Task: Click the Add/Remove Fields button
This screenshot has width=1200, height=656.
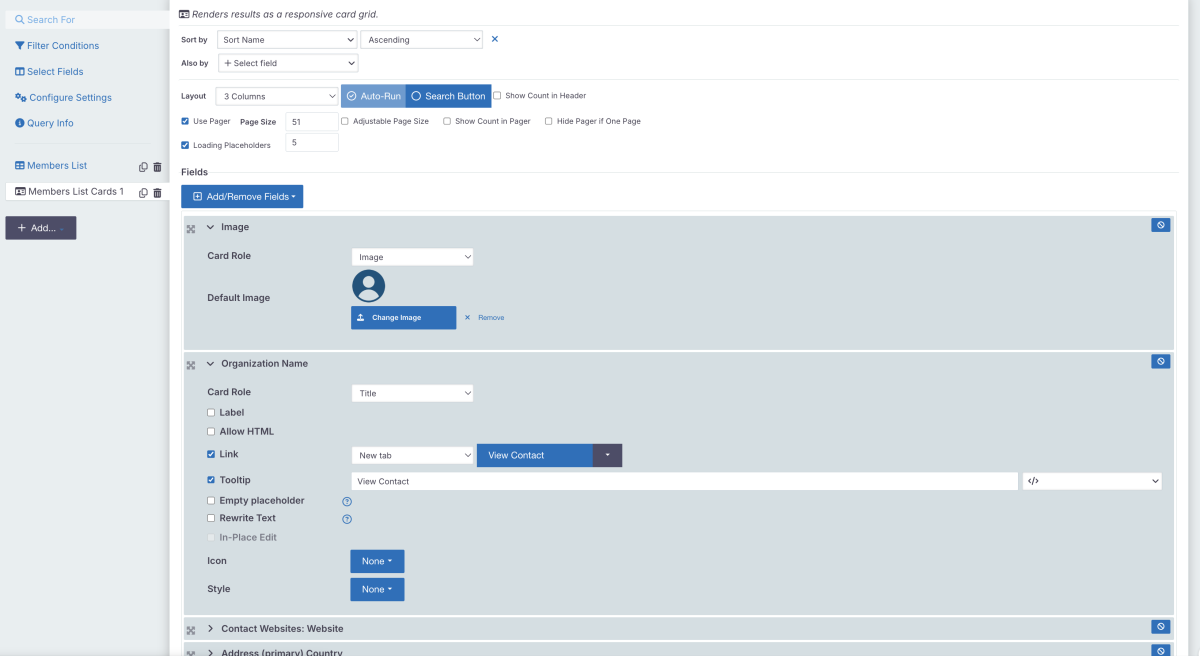Action: tap(242, 197)
